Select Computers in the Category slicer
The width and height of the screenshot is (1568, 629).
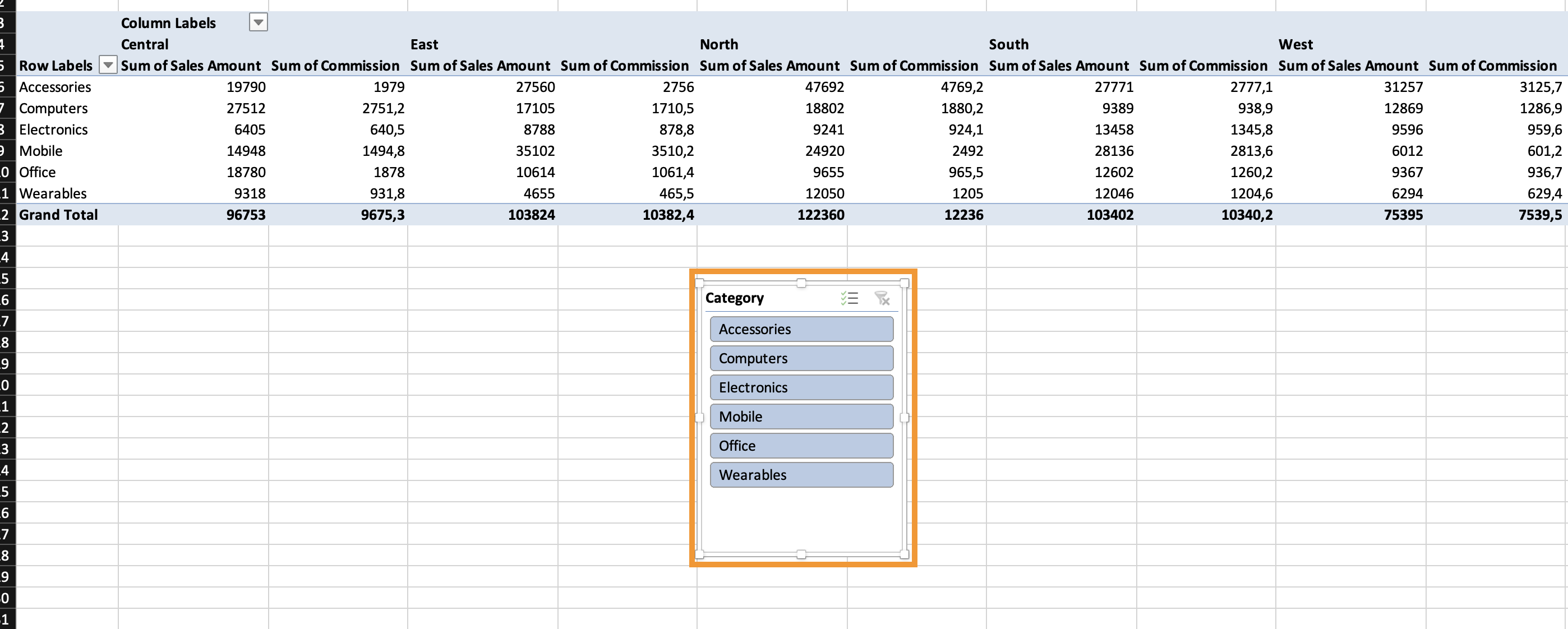(x=801, y=358)
